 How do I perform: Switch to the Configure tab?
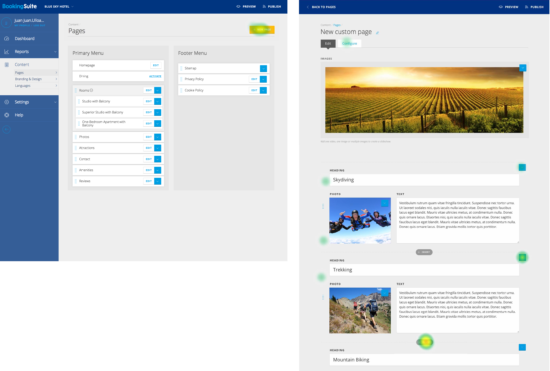pyautogui.click(x=349, y=43)
